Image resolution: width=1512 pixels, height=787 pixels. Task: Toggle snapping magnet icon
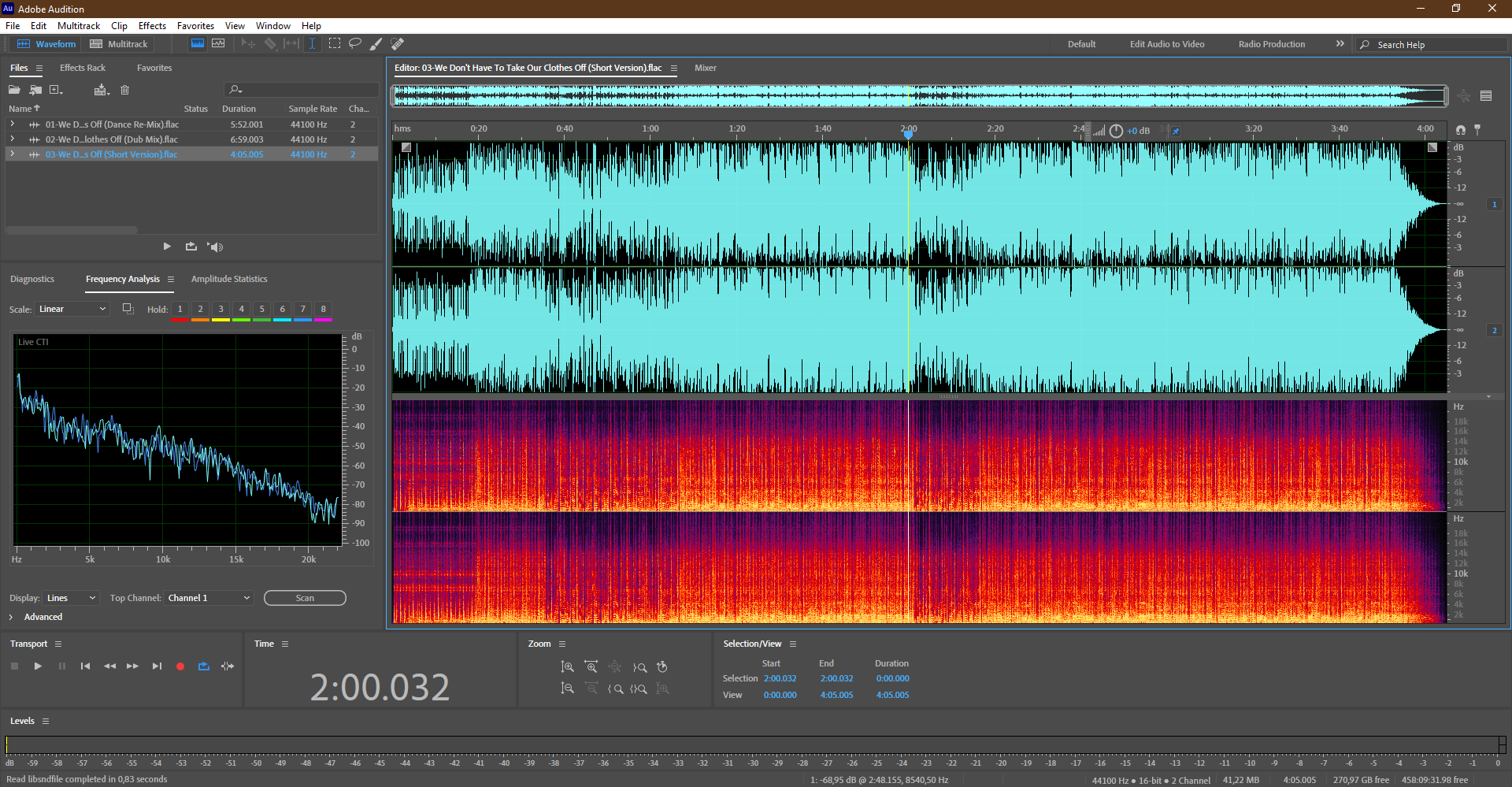click(1461, 129)
